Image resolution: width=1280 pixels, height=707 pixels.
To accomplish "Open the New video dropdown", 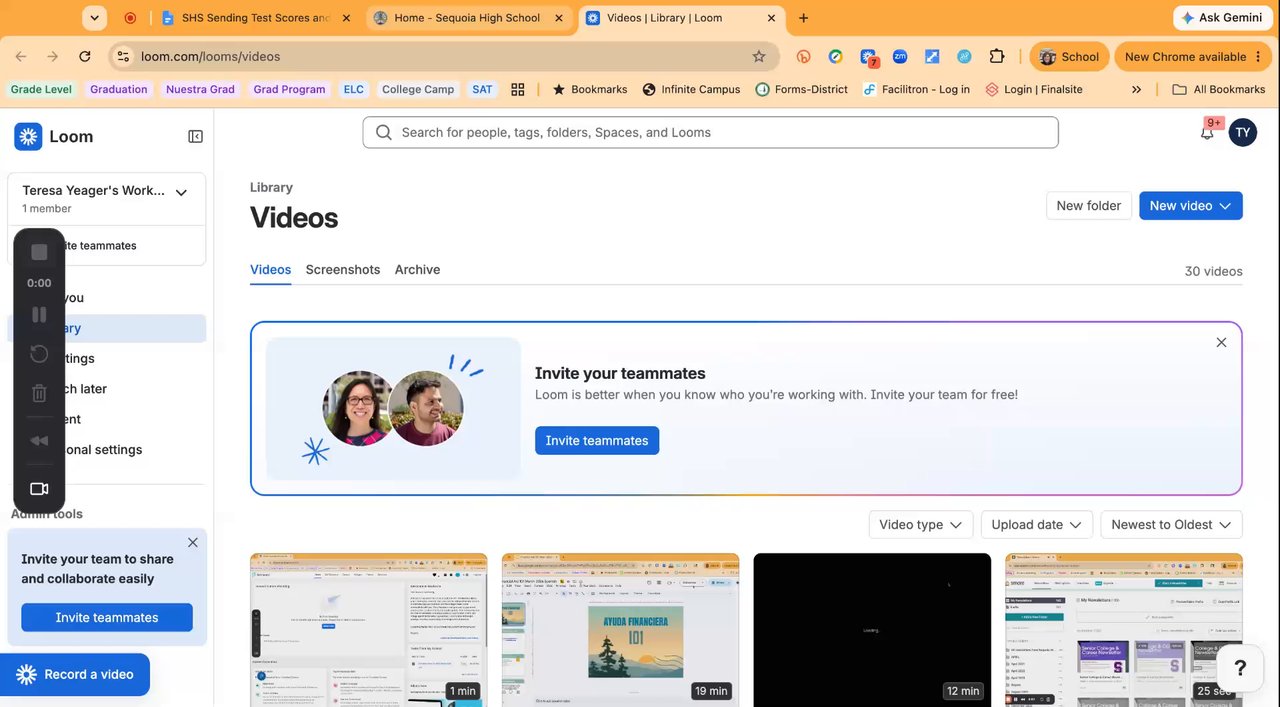I will click(x=1190, y=206).
